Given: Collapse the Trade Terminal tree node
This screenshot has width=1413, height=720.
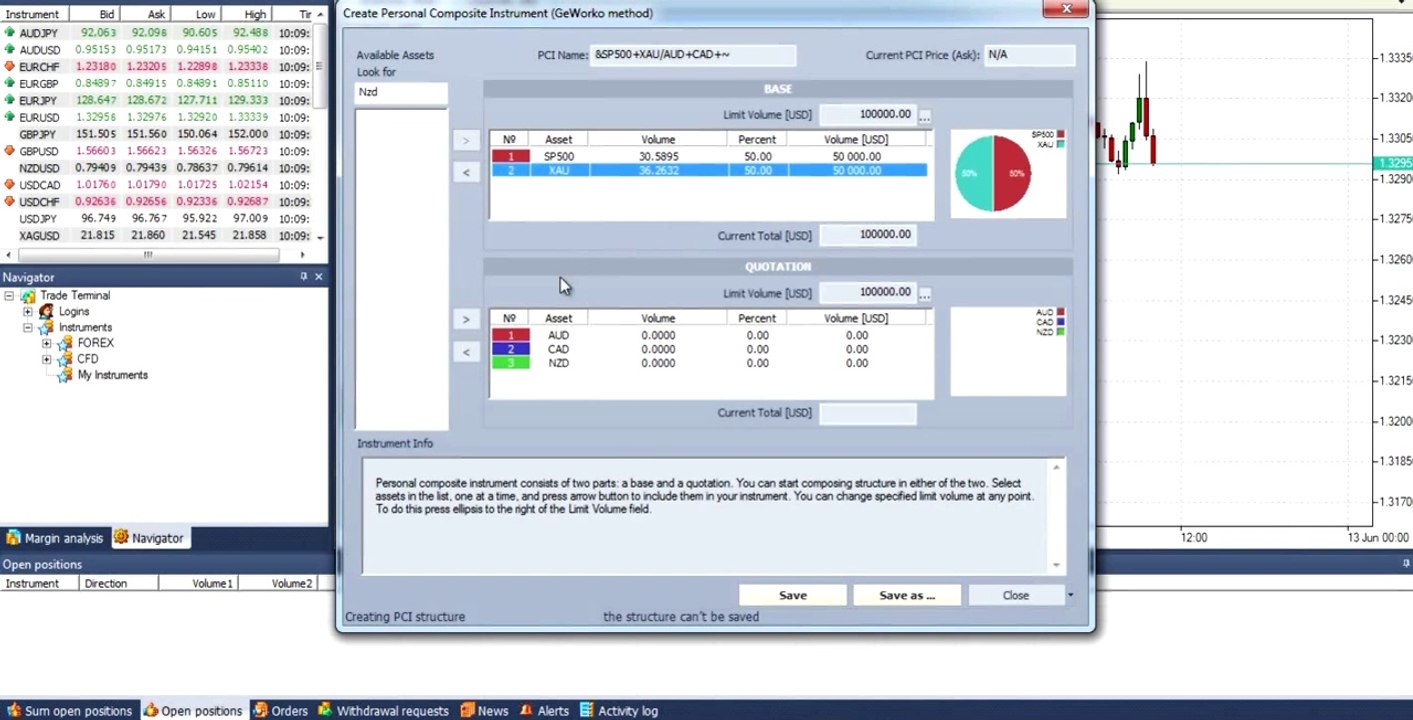Looking at the screenshot, I should point(9,296).
